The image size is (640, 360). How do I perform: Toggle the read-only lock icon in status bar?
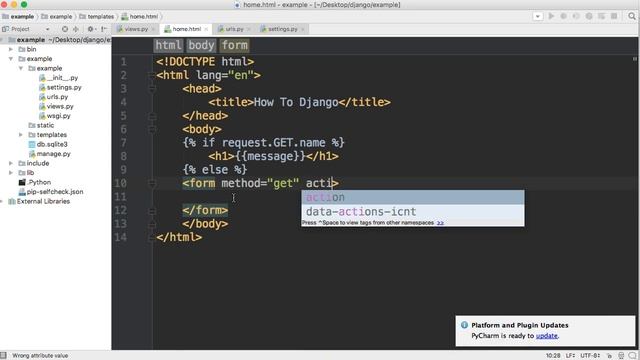coord(609,356)
